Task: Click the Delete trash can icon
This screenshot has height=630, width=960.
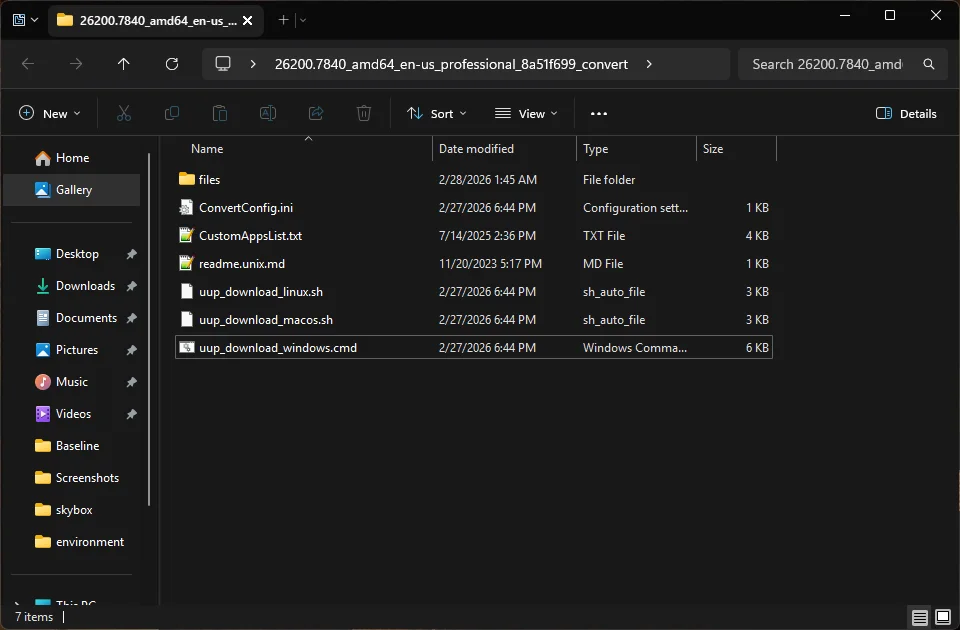Action: coord(364,113)
